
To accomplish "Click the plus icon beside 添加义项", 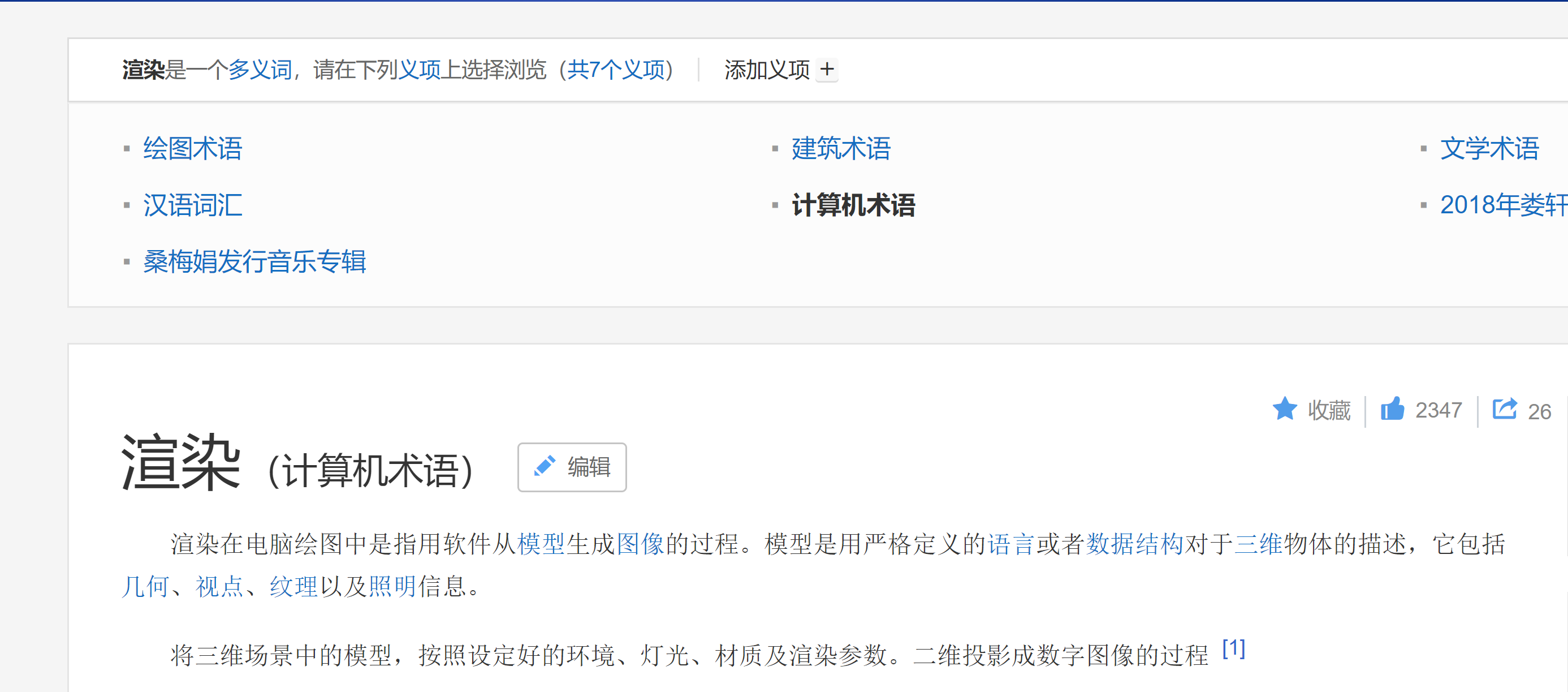I will pyautogui.click(x=828, y=70).
